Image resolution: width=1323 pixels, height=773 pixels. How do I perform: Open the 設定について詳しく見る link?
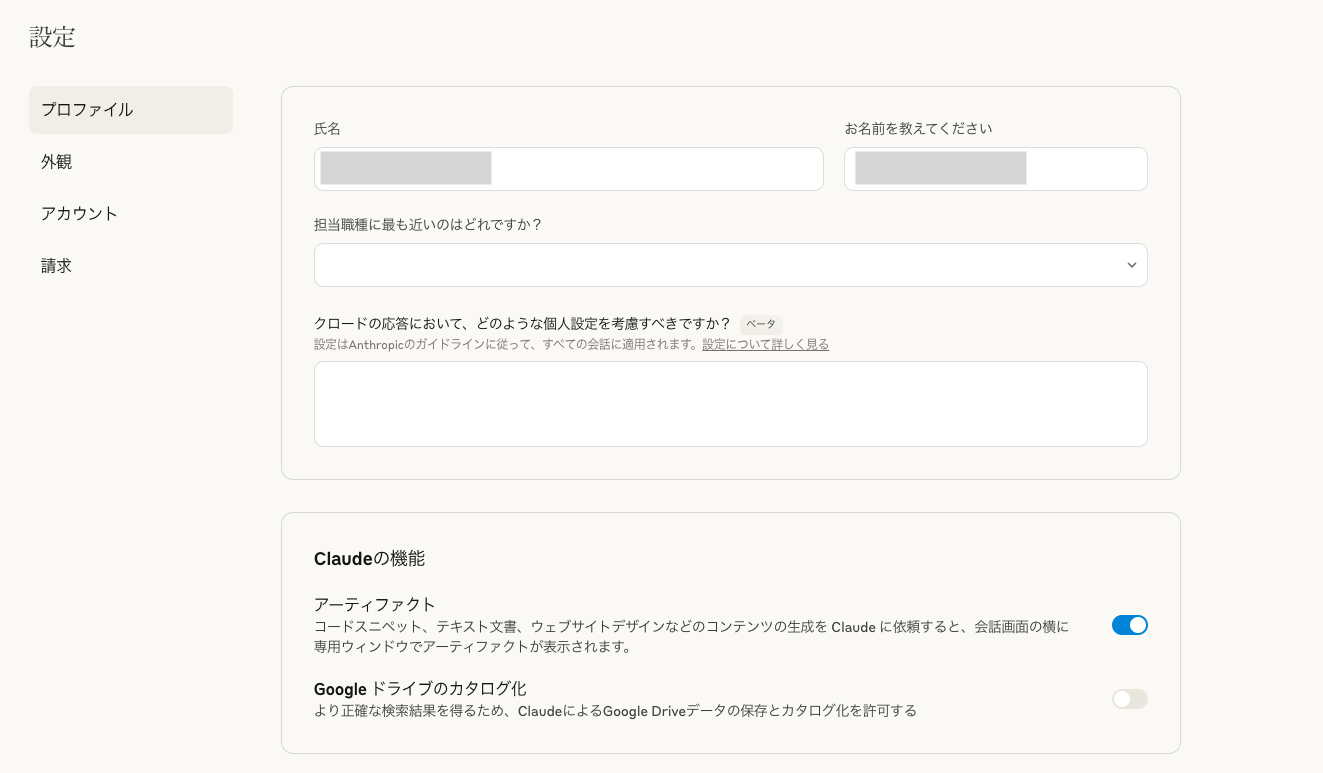click(x=765, y=344)
